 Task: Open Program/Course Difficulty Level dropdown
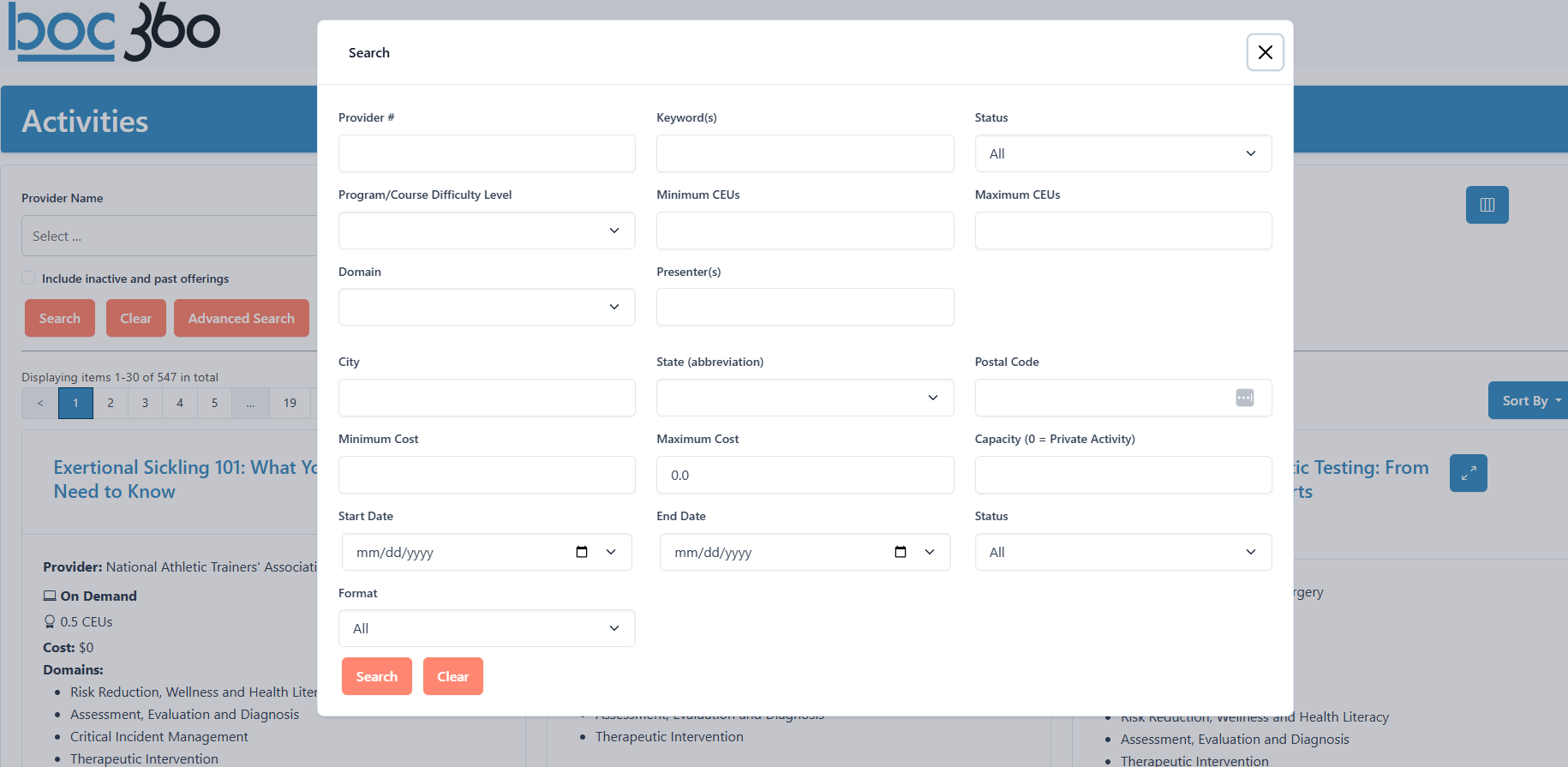(x=487, y=231)
